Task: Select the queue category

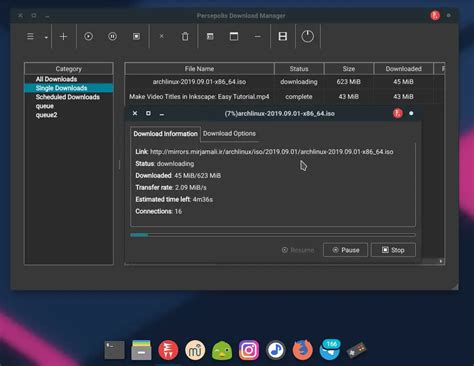Action: [45, 106]
